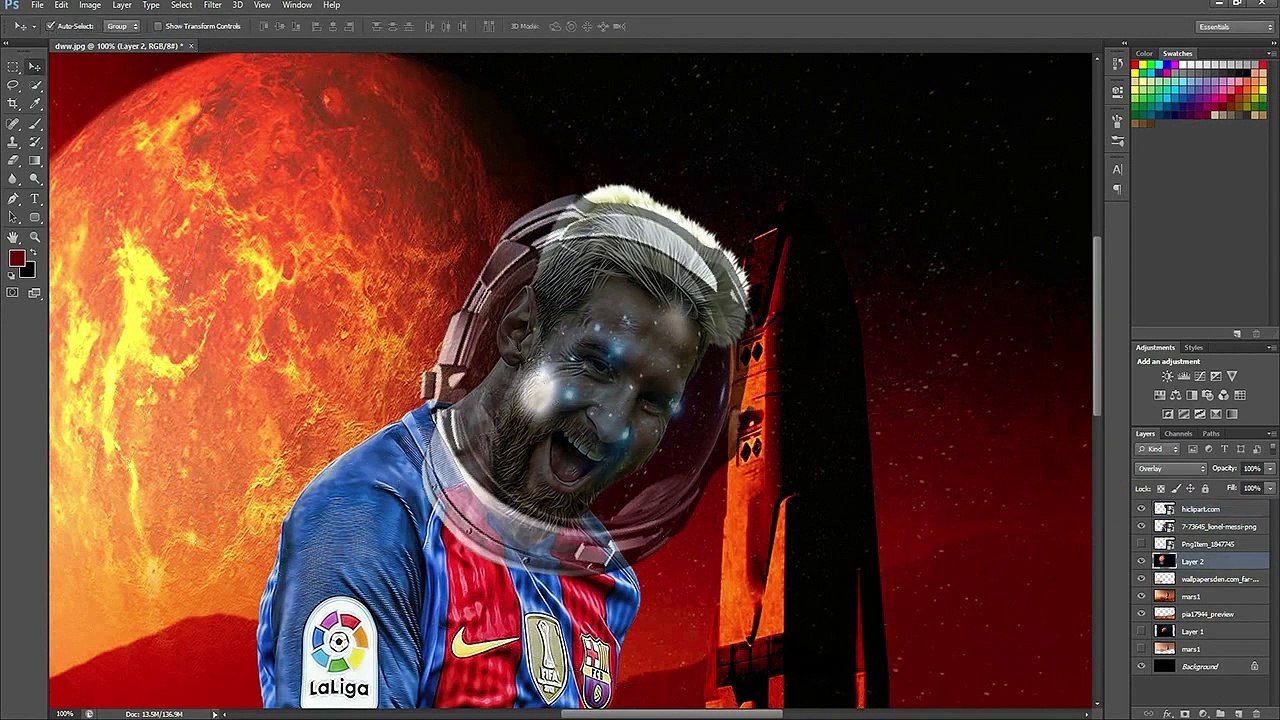Open the Window menu
1280x720 pixels.
(297, 5)
